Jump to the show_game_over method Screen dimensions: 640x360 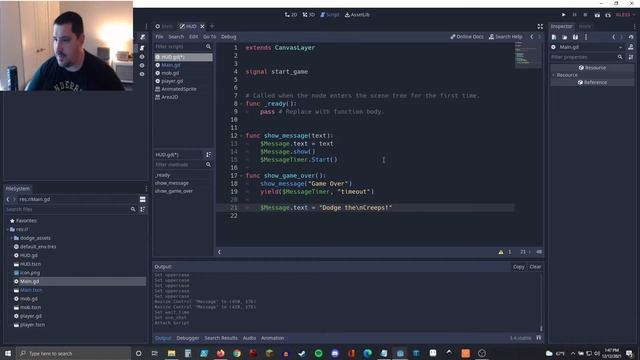pos(174,191)
